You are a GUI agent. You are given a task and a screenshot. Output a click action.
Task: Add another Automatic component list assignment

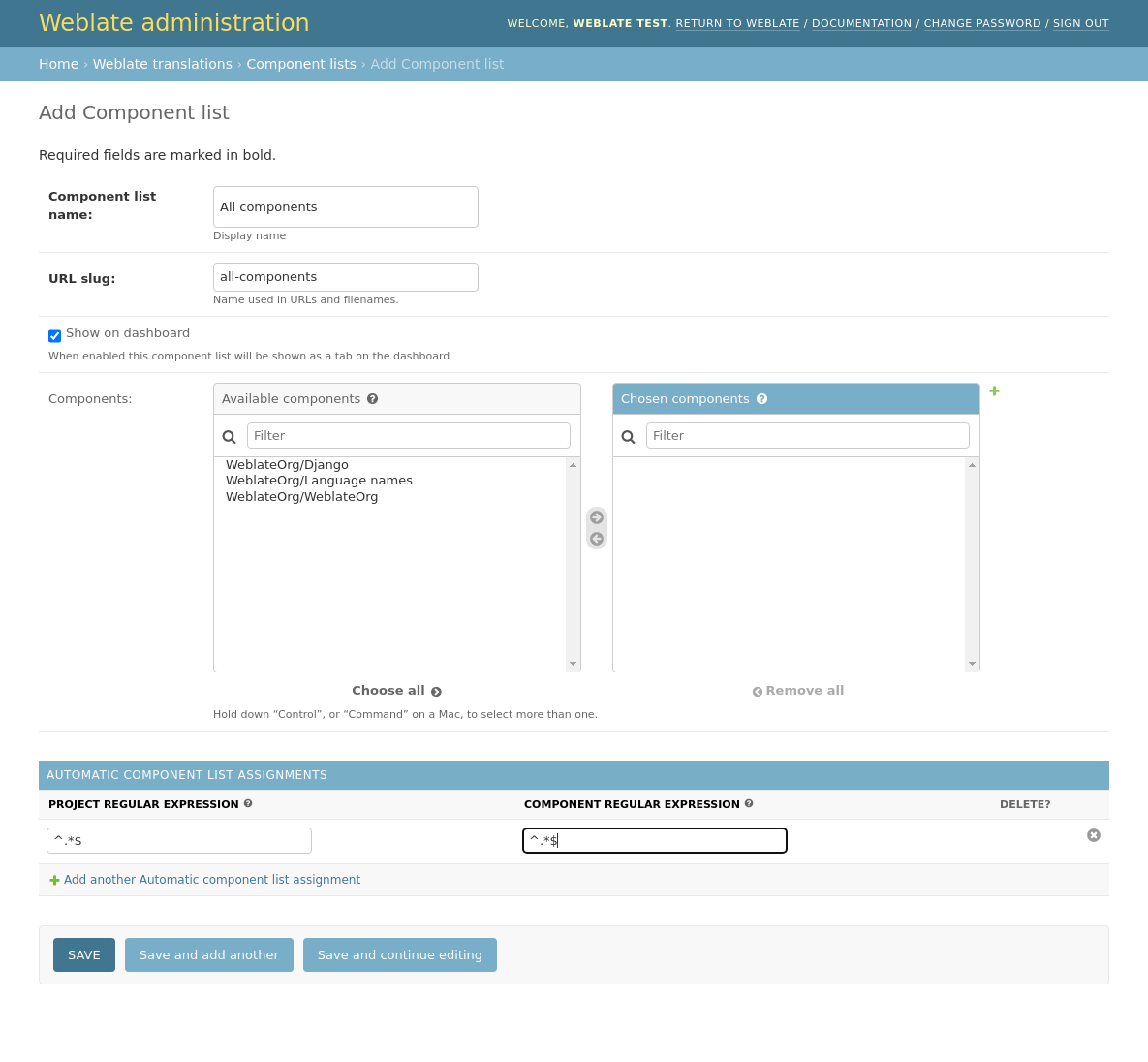[x=211, y=880]
